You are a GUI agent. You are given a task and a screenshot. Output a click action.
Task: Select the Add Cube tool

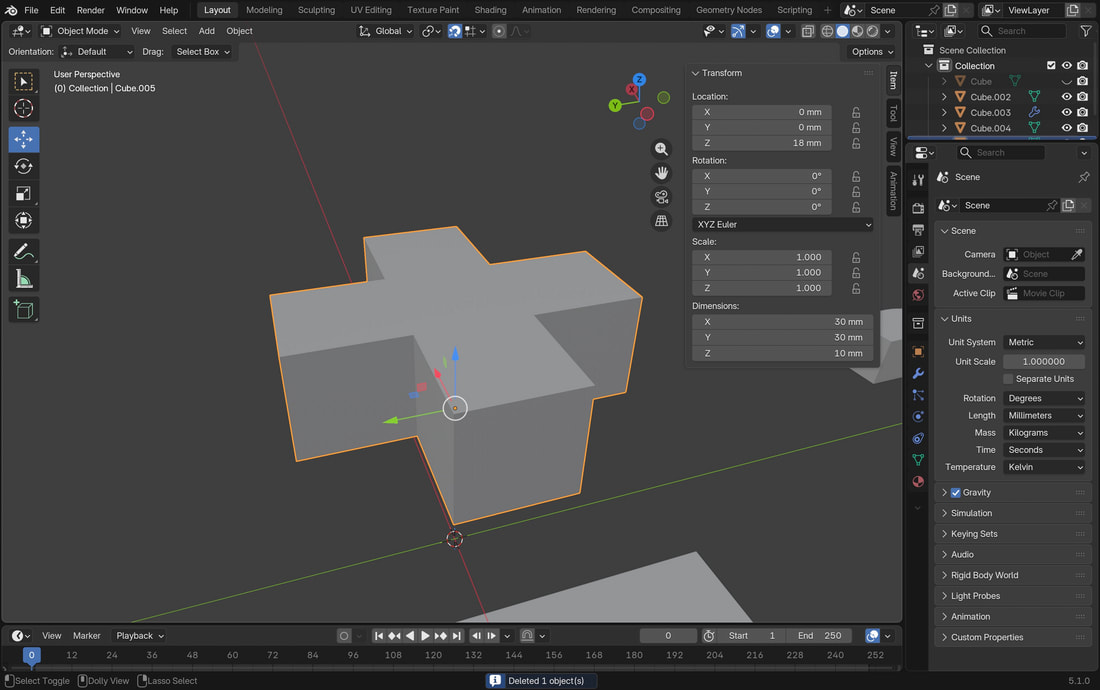pyautogui.click(x=24, y=310)
